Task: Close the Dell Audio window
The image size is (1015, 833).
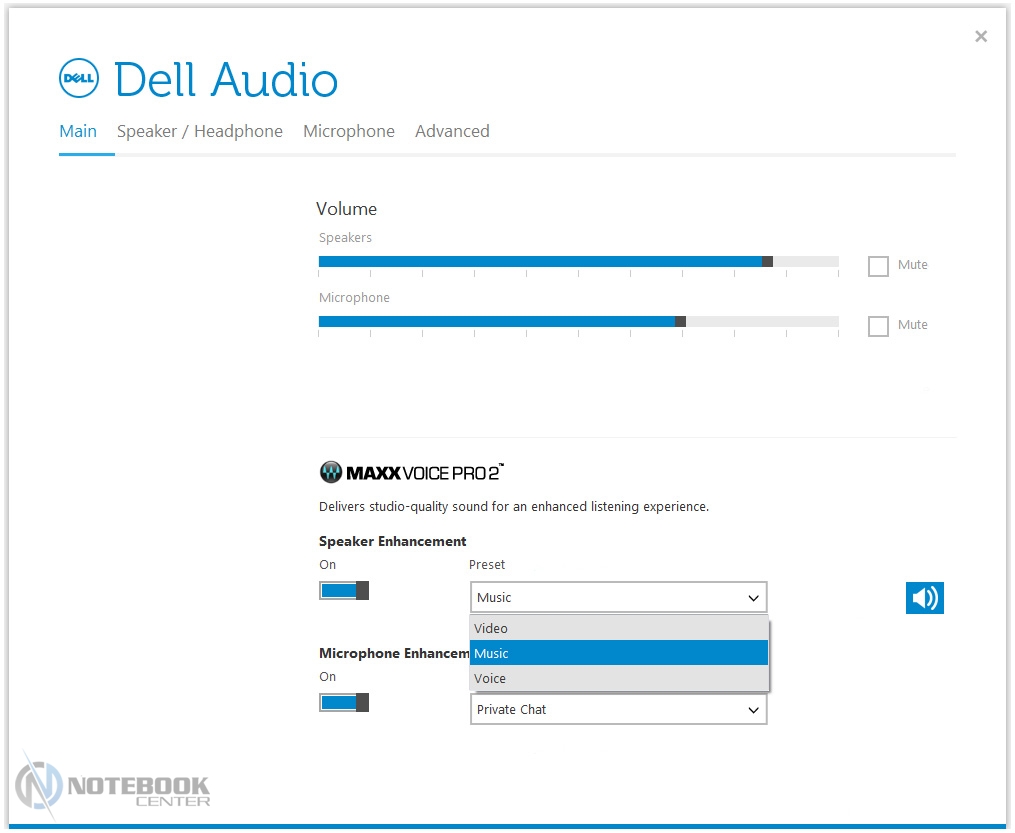Action: [980, 37]
